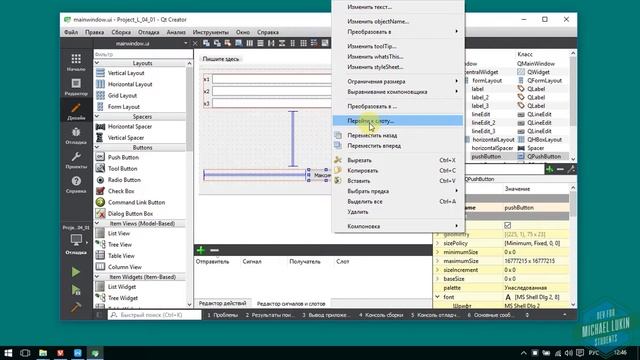640x360 pixels.
Task: Open property editor wrench settings icon
Action: pos(571,169)
